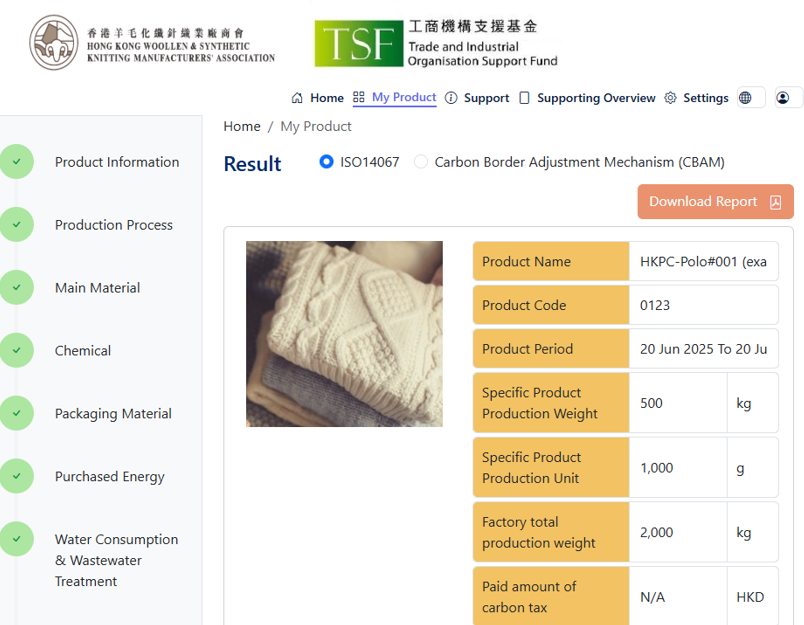Click the kg unit beside 500
Screen dimensions: 804x625
[753, 403]
